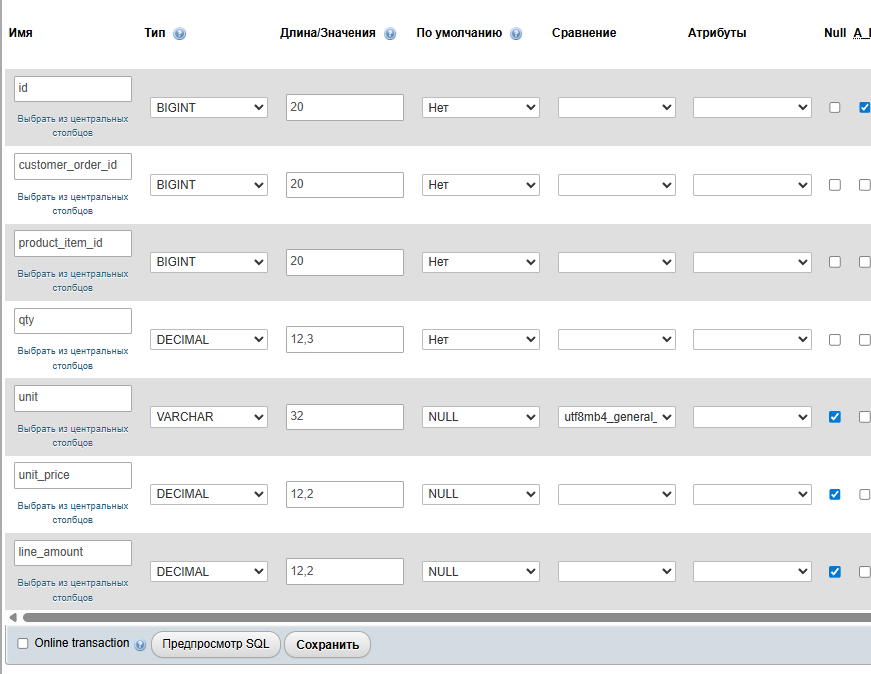This screenshot has height=674, width=871.
Task: Uncheck Null for the unit column
Action: pos(835,417)
